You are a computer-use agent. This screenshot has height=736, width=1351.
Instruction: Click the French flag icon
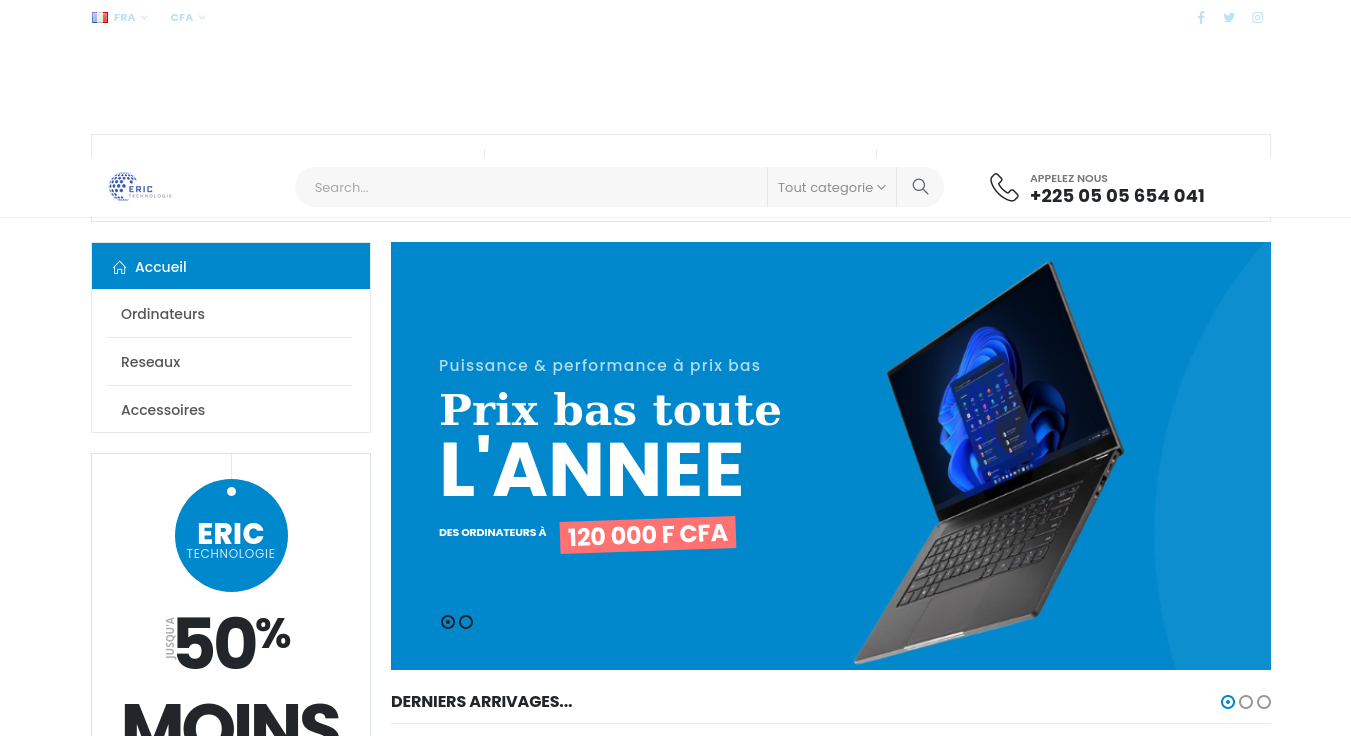point(100,17)
